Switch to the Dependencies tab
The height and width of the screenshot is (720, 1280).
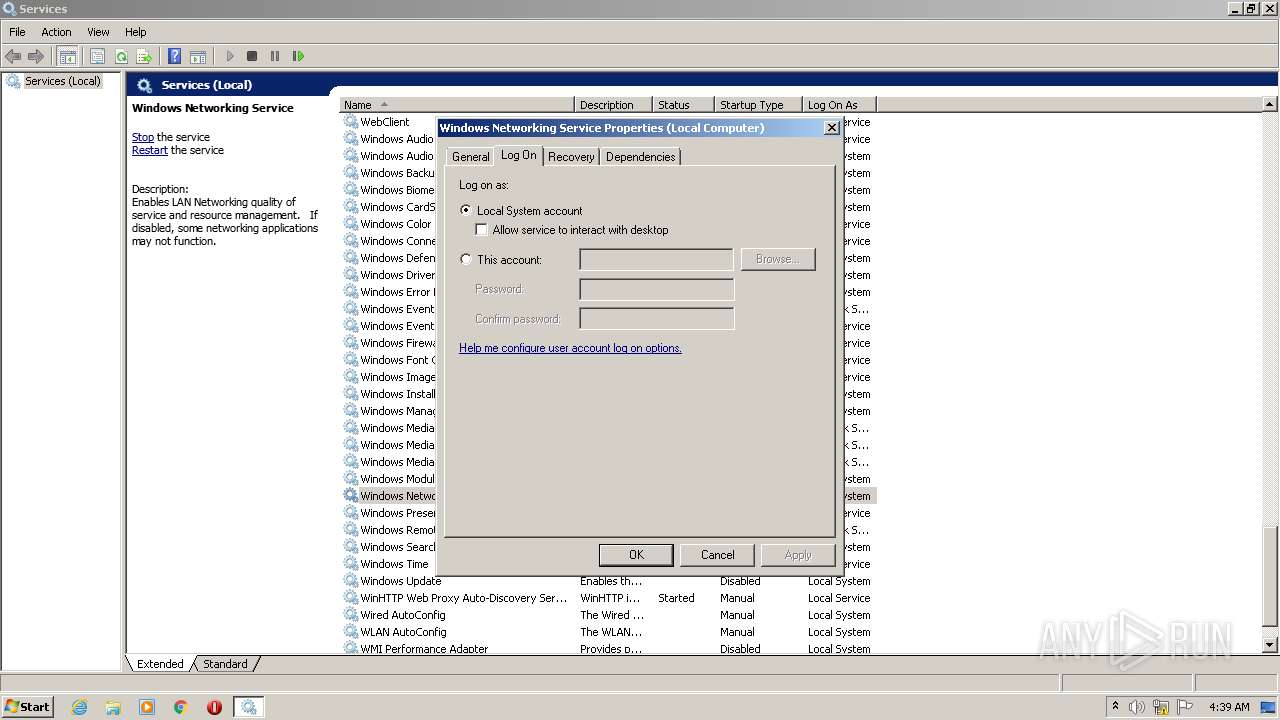click(640, 157)
